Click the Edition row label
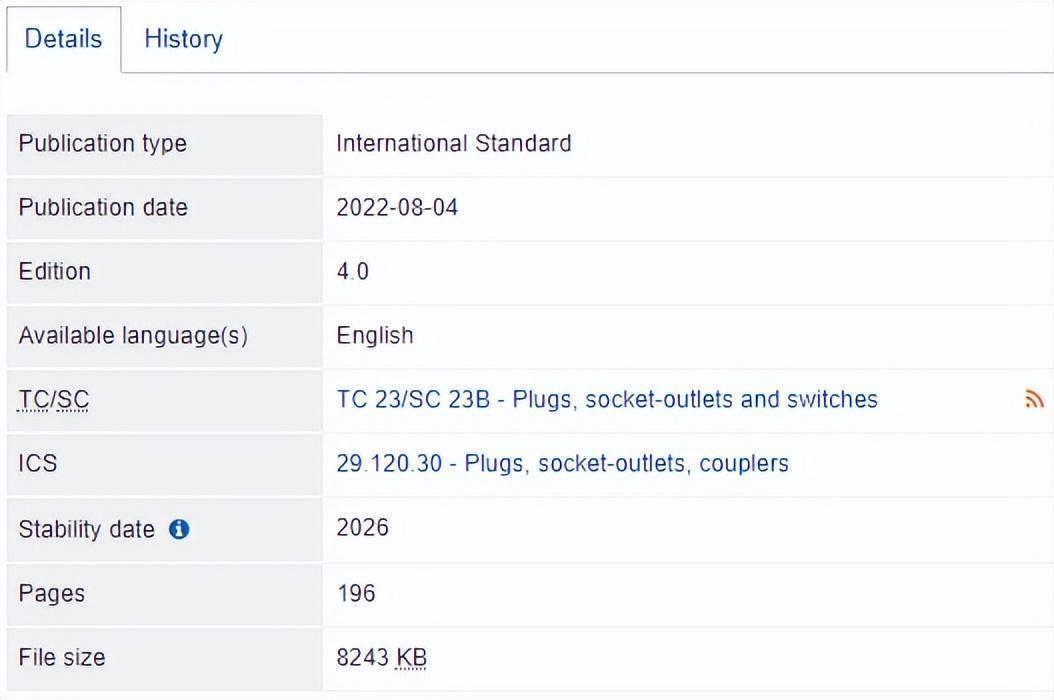Viewport: 1054px width, 700px height. 54,271
